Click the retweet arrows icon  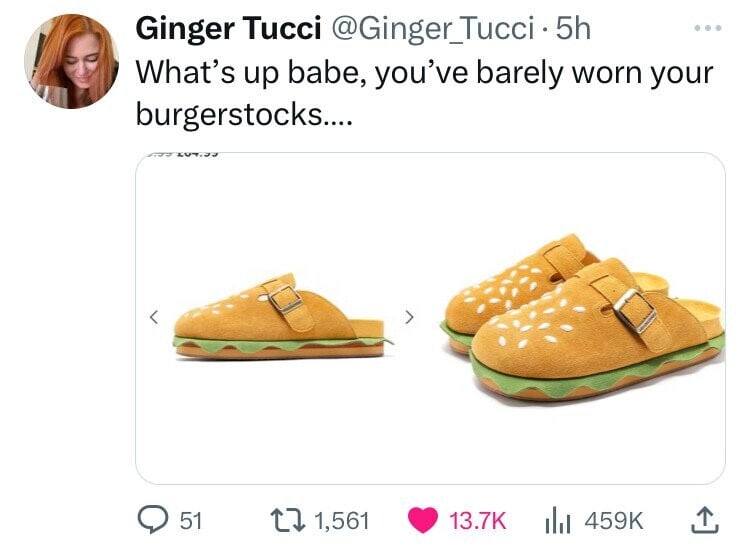[x=287, y=520]
